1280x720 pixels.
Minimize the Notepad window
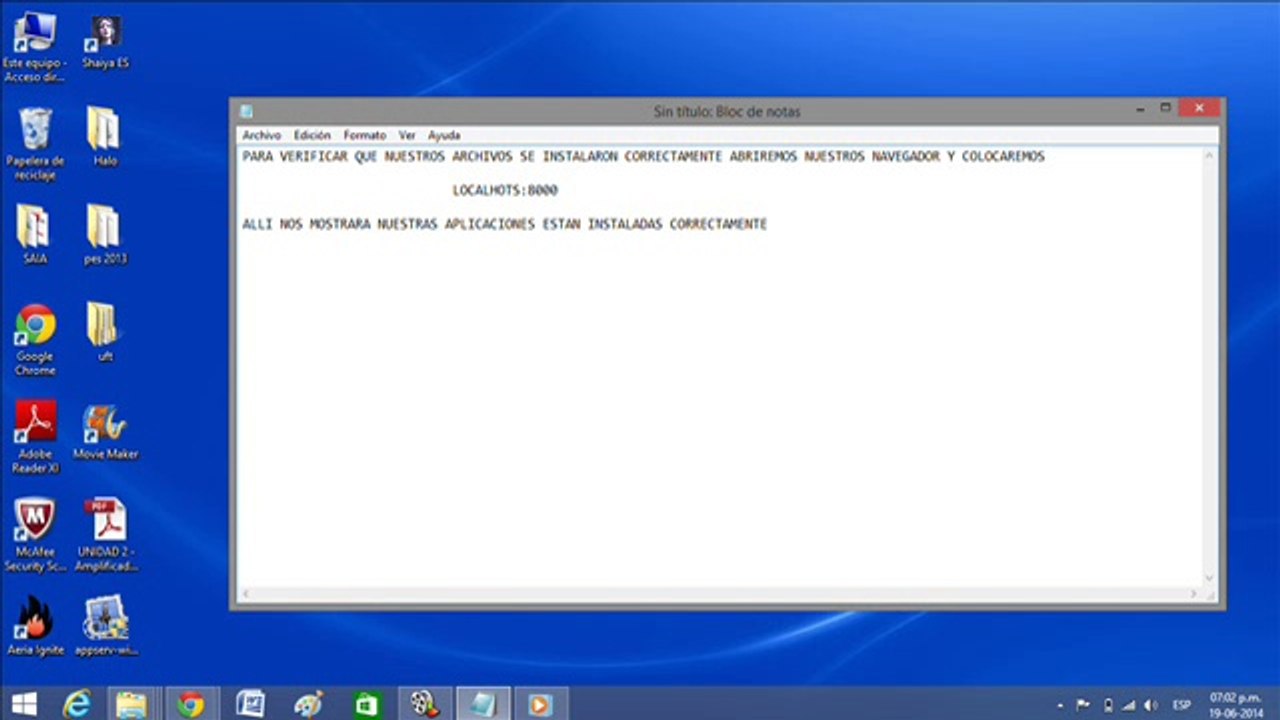point(1140,108)
